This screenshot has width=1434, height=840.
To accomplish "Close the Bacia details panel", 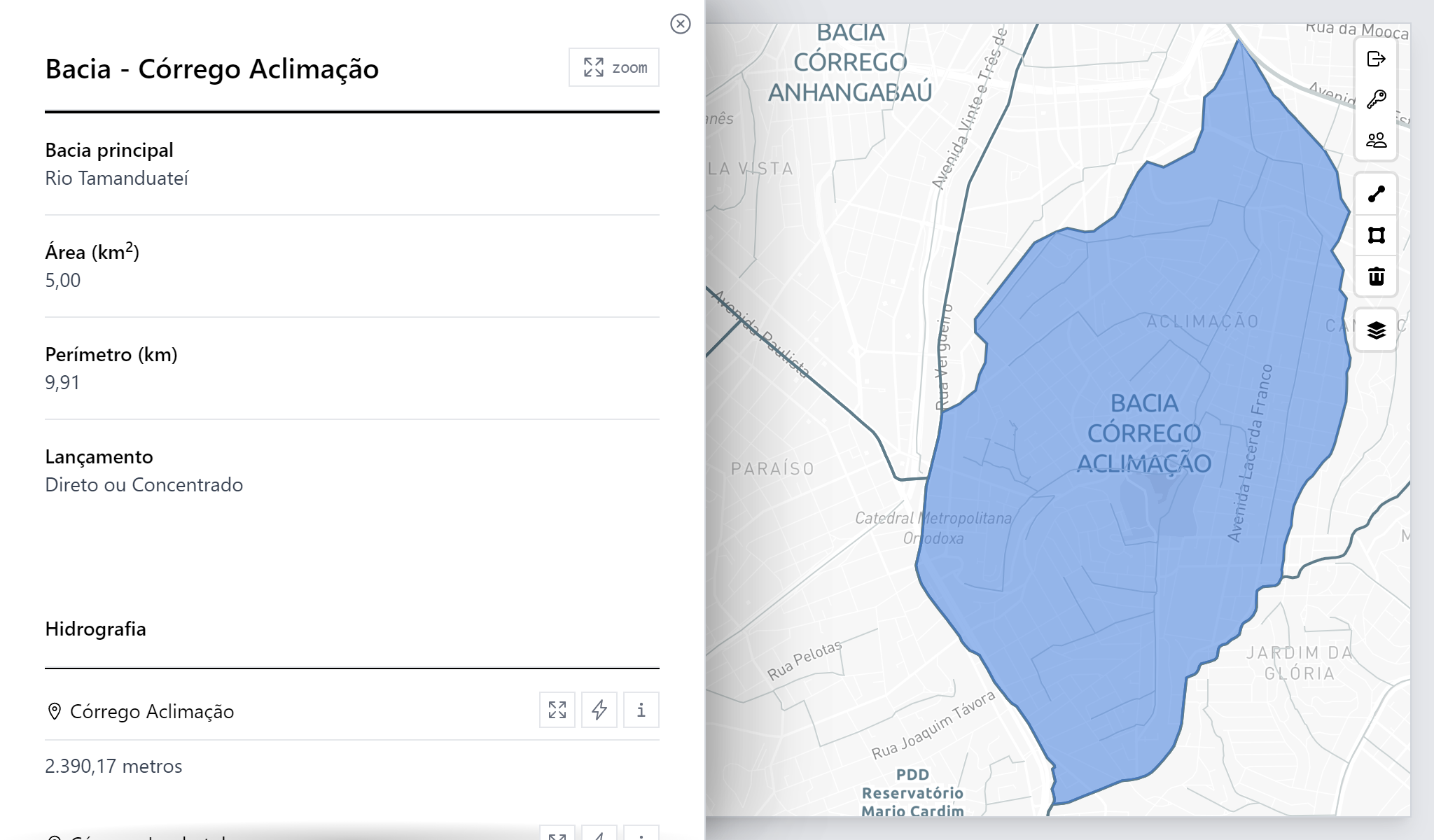I will tap(680, 24).
